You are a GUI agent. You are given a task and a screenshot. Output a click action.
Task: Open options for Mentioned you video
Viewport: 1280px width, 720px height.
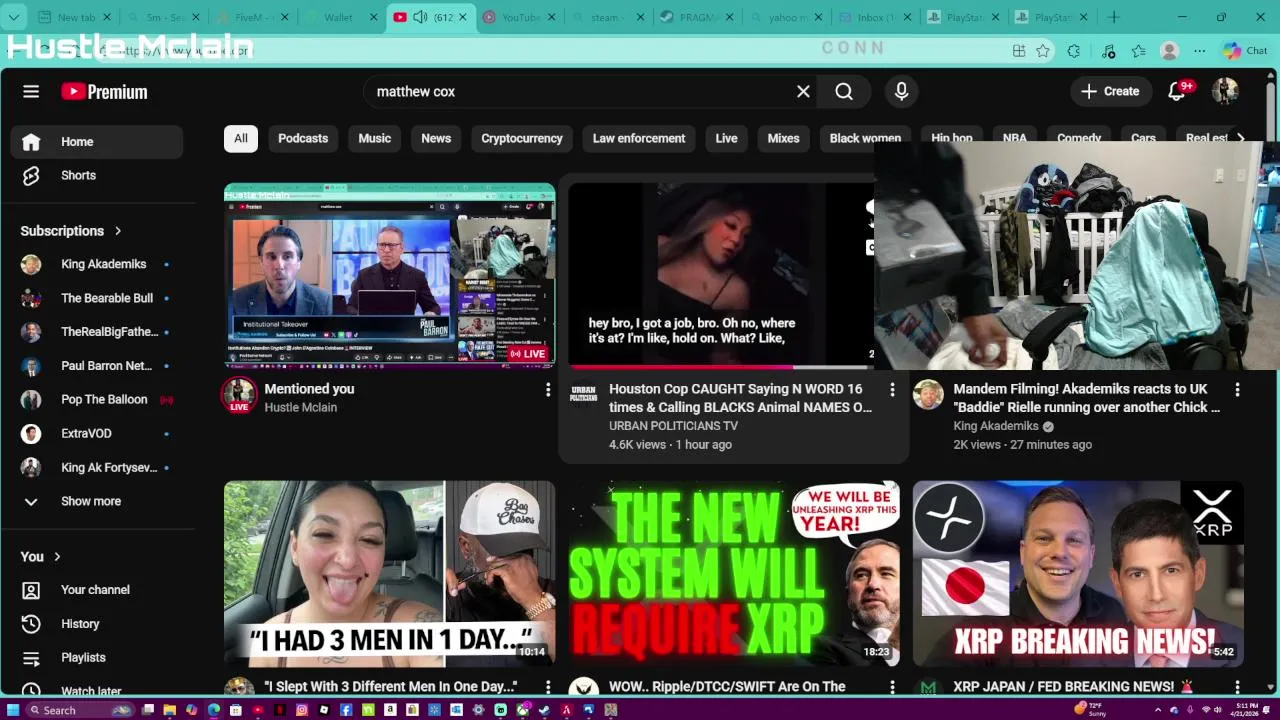(547, 389)
